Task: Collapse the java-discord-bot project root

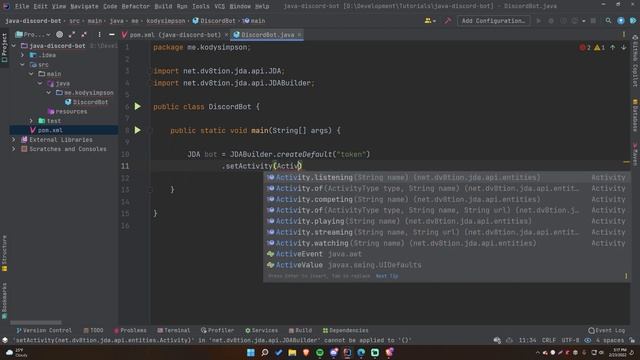Action: tap(14, 46)
